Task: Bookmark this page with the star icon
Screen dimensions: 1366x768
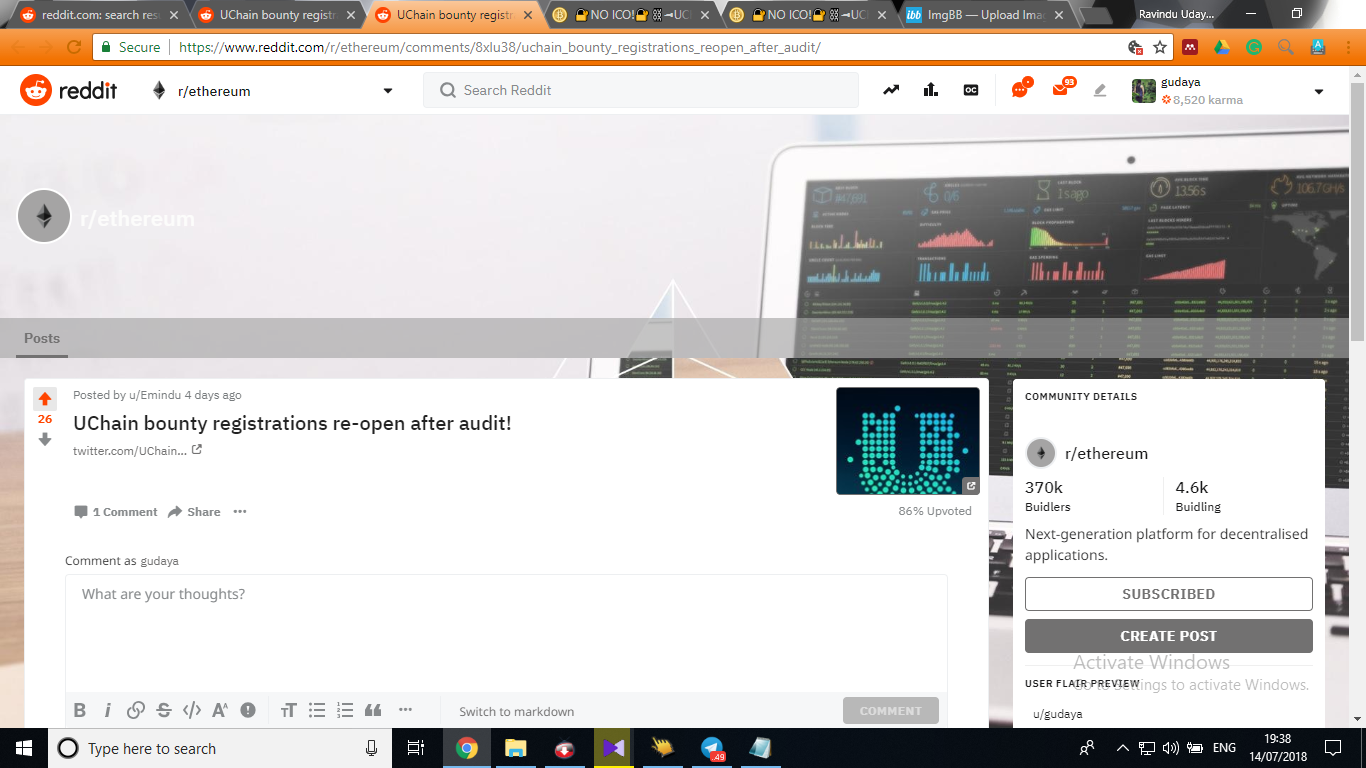Action: pos(1160,47)
